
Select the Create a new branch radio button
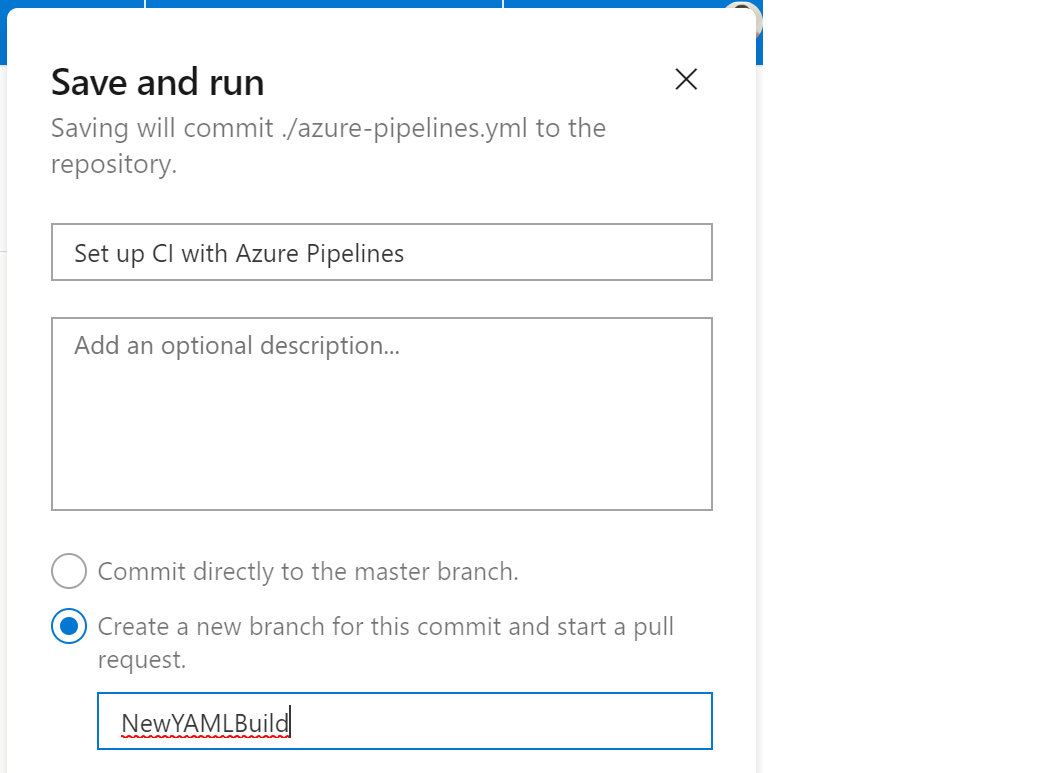coord(69,627)
